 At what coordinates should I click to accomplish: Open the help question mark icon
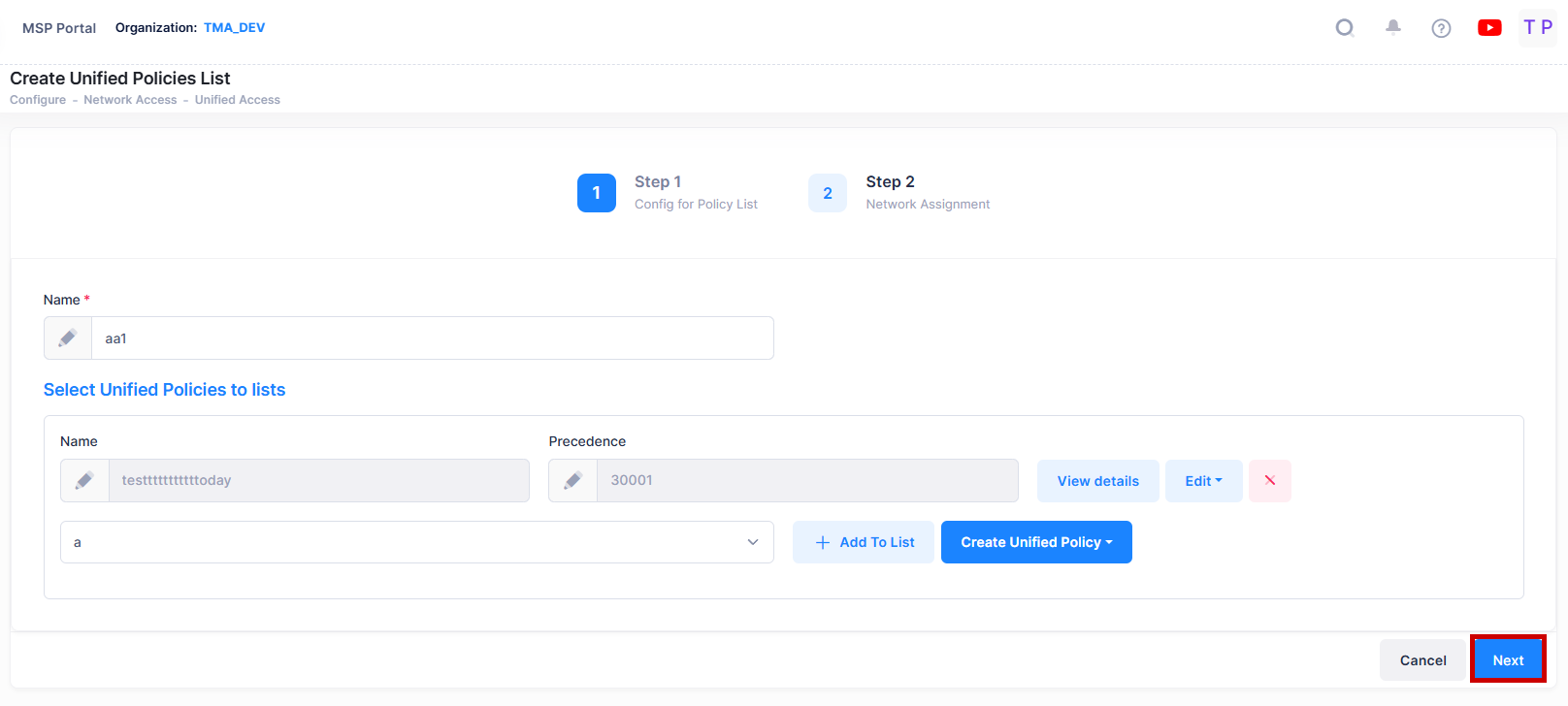tap(1441, 28)
